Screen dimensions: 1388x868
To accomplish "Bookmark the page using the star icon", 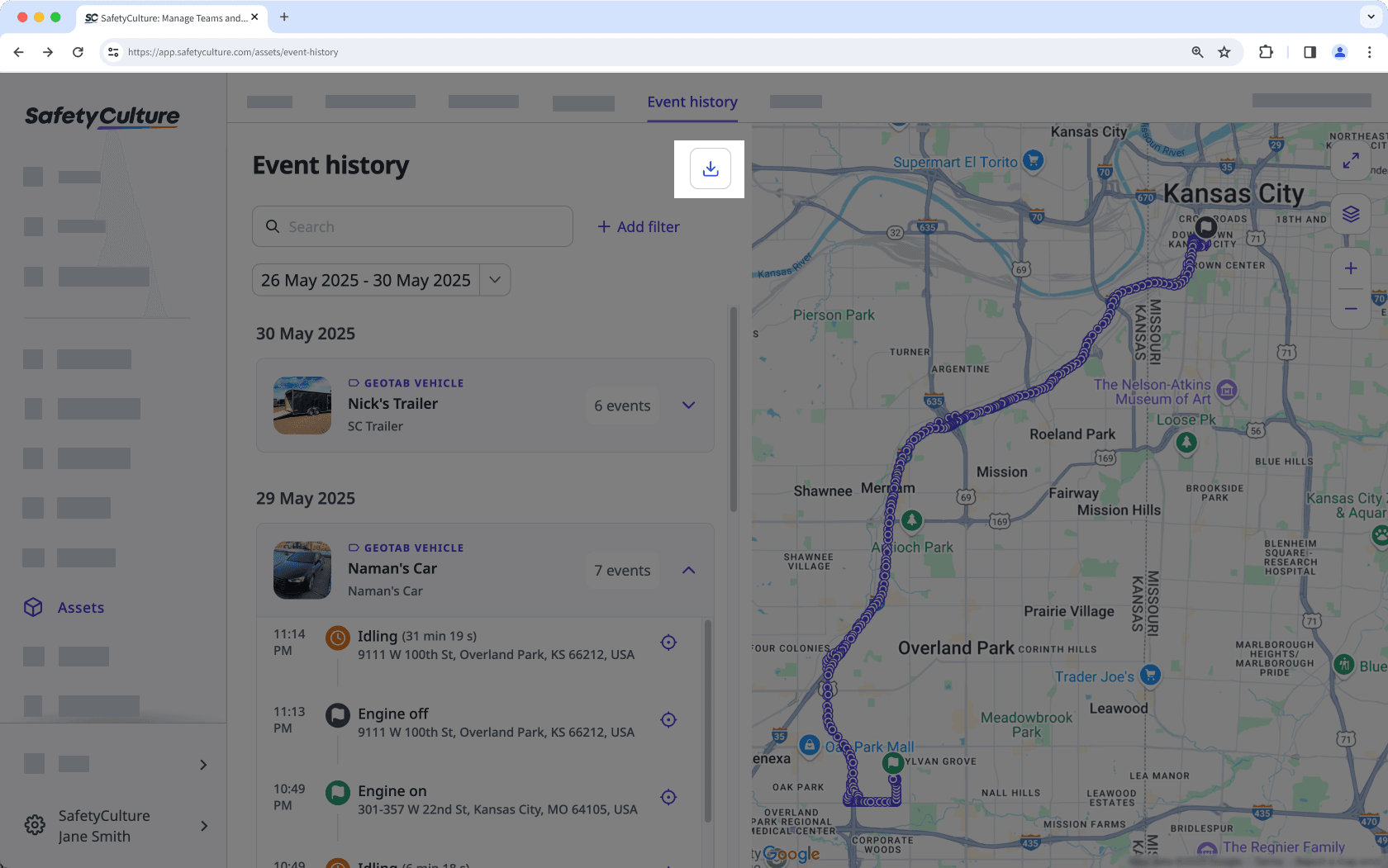I will tap(1224, 51).
